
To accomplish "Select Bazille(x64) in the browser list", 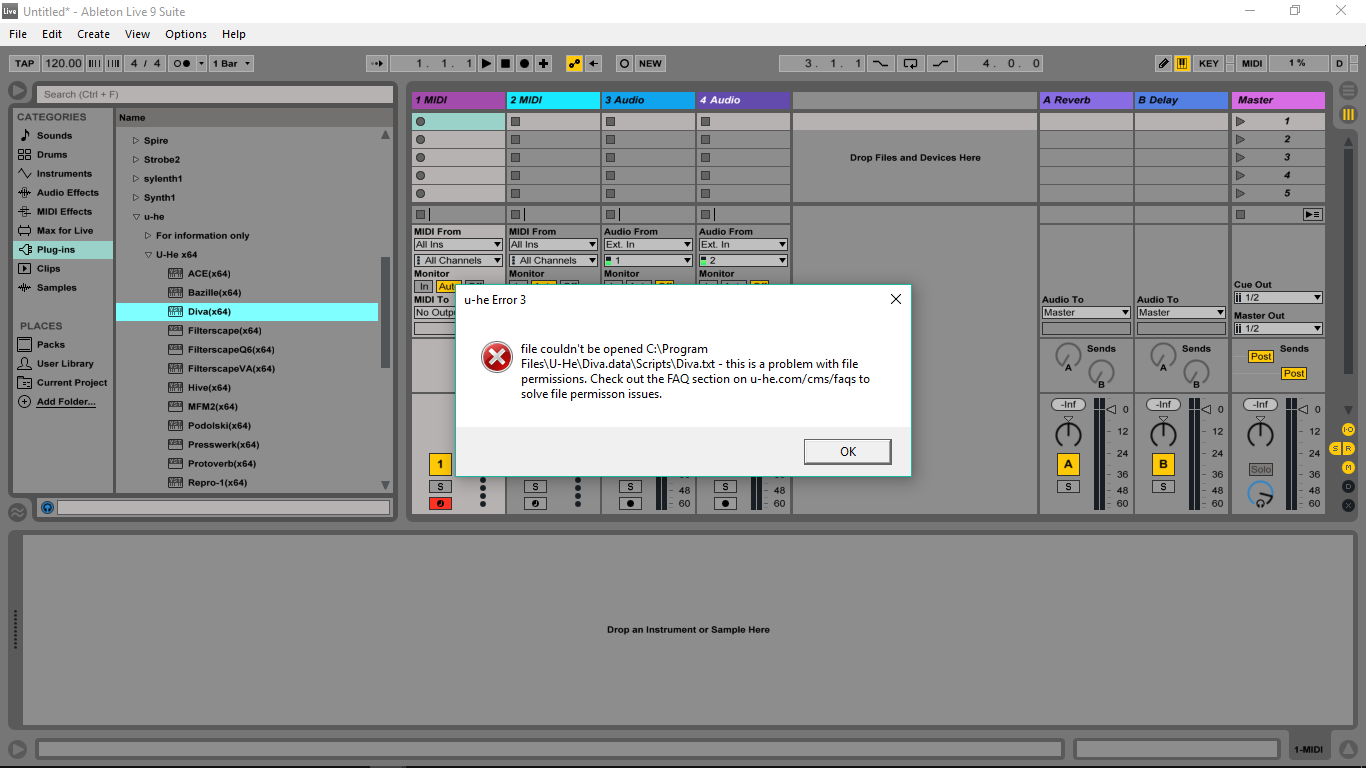I will click(247, 292).
